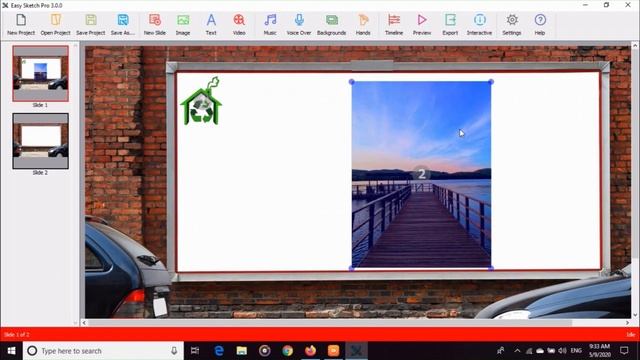
Task: Open Firefox from taskbar
Action: coord(310,351)
